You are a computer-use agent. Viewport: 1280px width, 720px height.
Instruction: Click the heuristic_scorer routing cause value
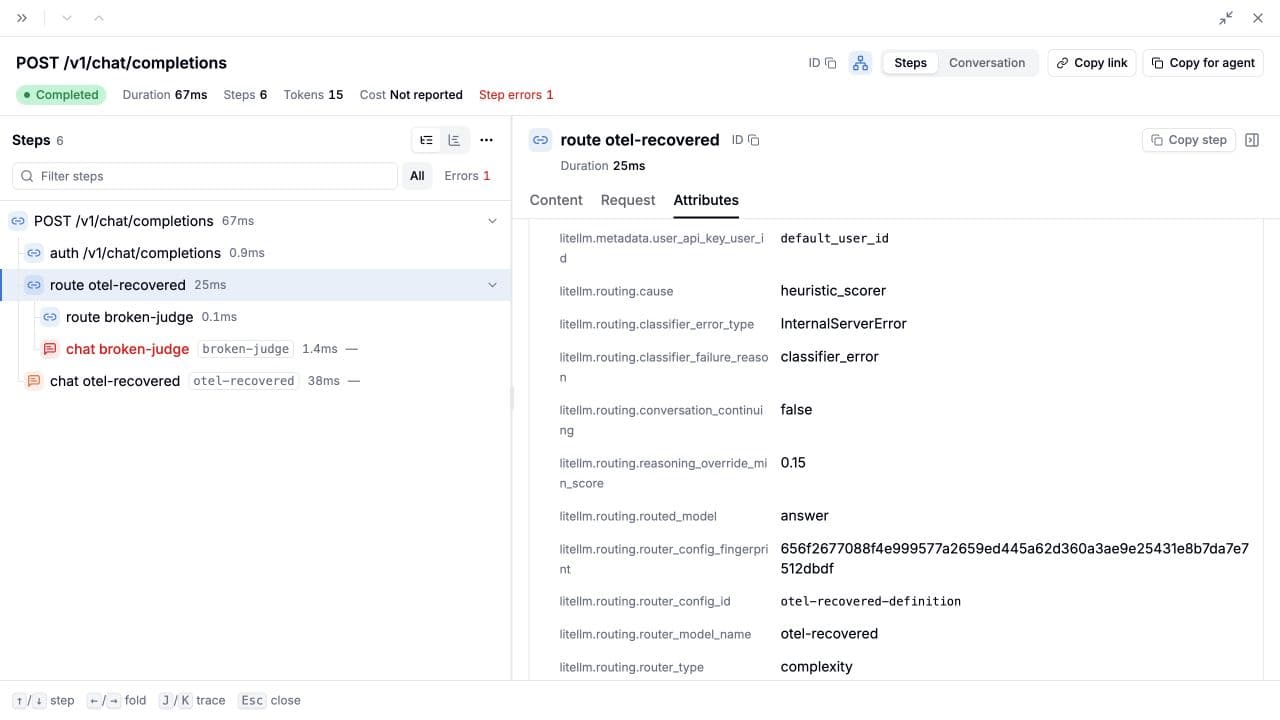833,291
